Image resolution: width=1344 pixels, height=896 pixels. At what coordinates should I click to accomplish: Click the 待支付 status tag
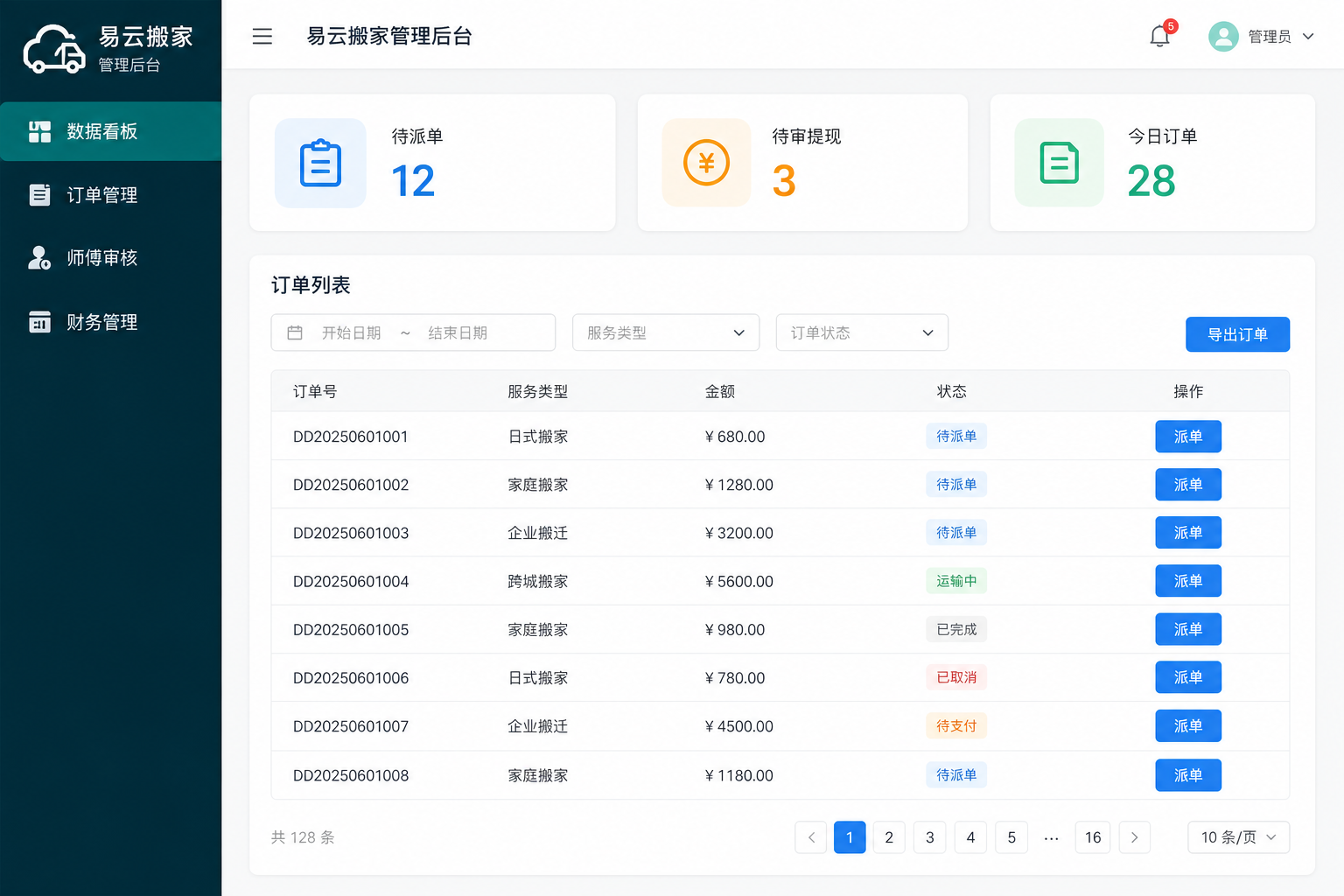click(x=956, y=725)
